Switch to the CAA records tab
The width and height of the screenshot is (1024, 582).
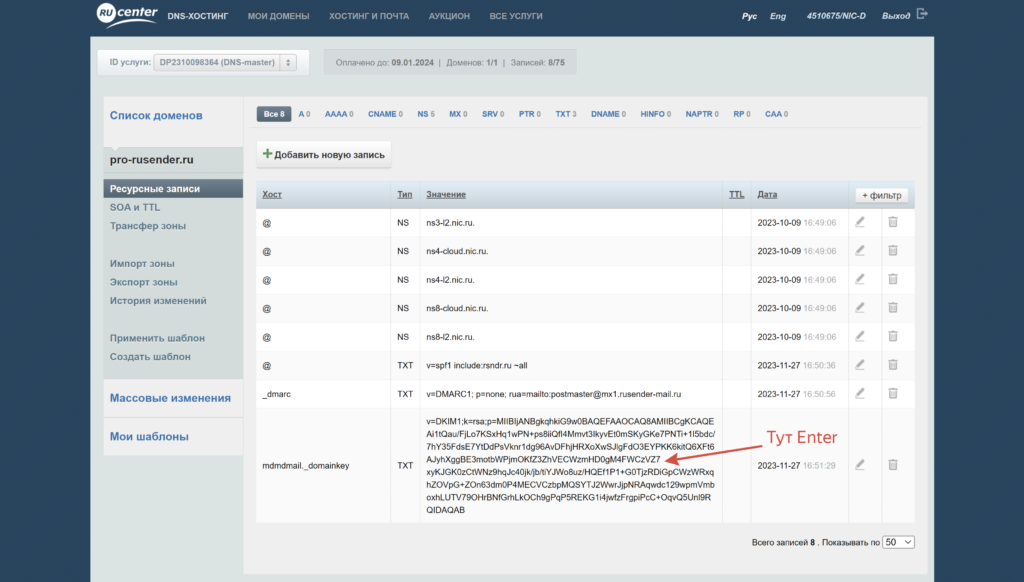click(776, 114)
